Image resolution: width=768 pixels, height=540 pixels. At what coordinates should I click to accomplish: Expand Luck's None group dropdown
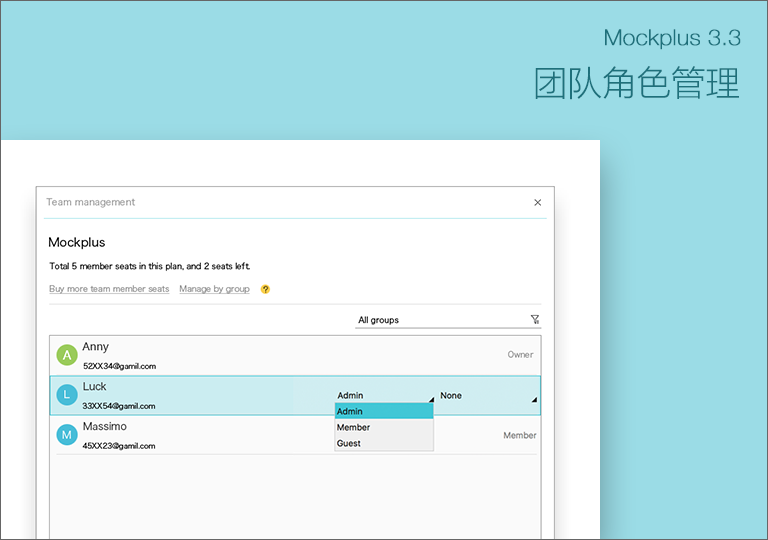tap(488, 395)
